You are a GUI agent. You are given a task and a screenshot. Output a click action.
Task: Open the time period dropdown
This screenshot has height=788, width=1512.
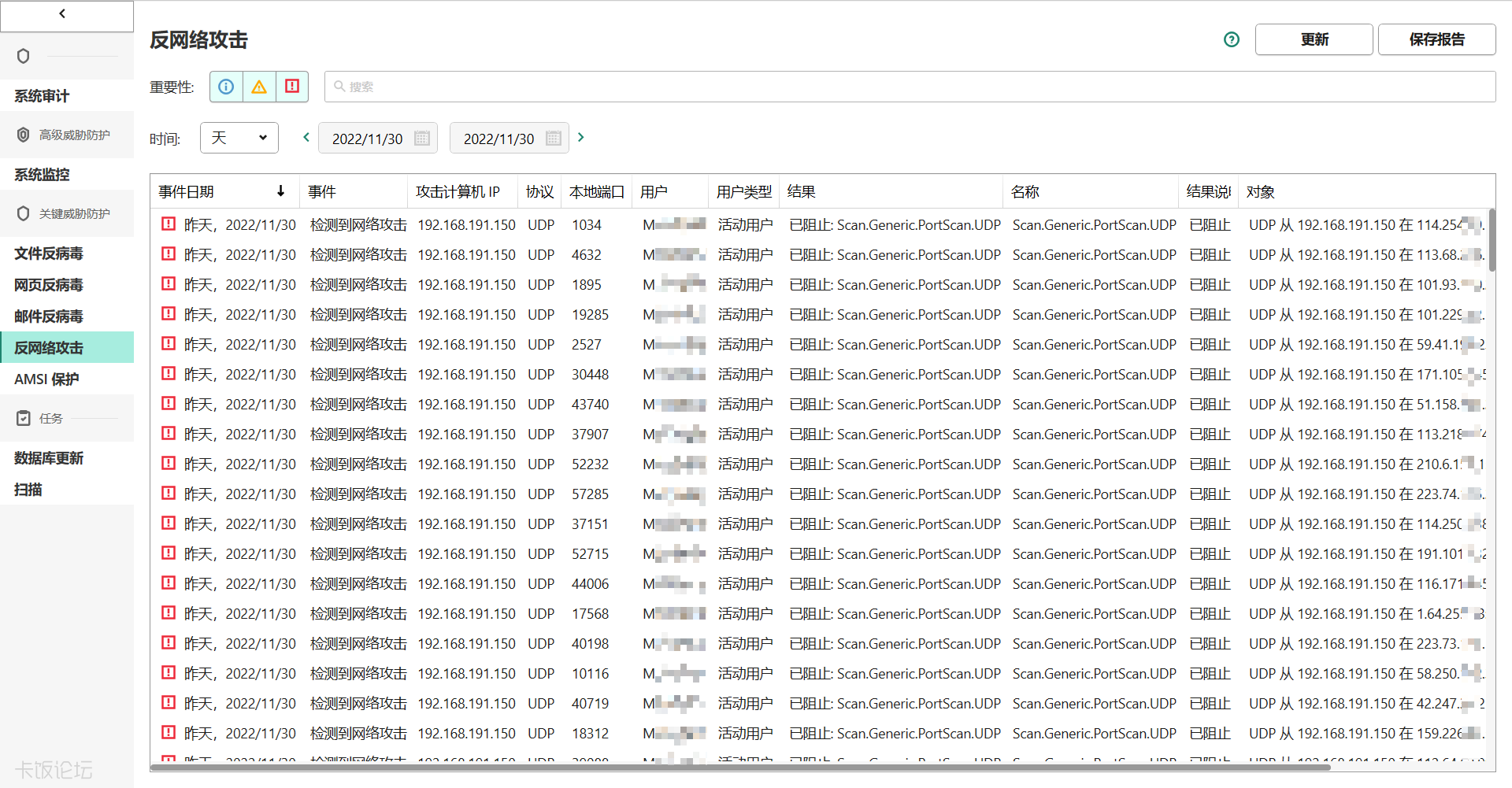[x=239, y=138]
